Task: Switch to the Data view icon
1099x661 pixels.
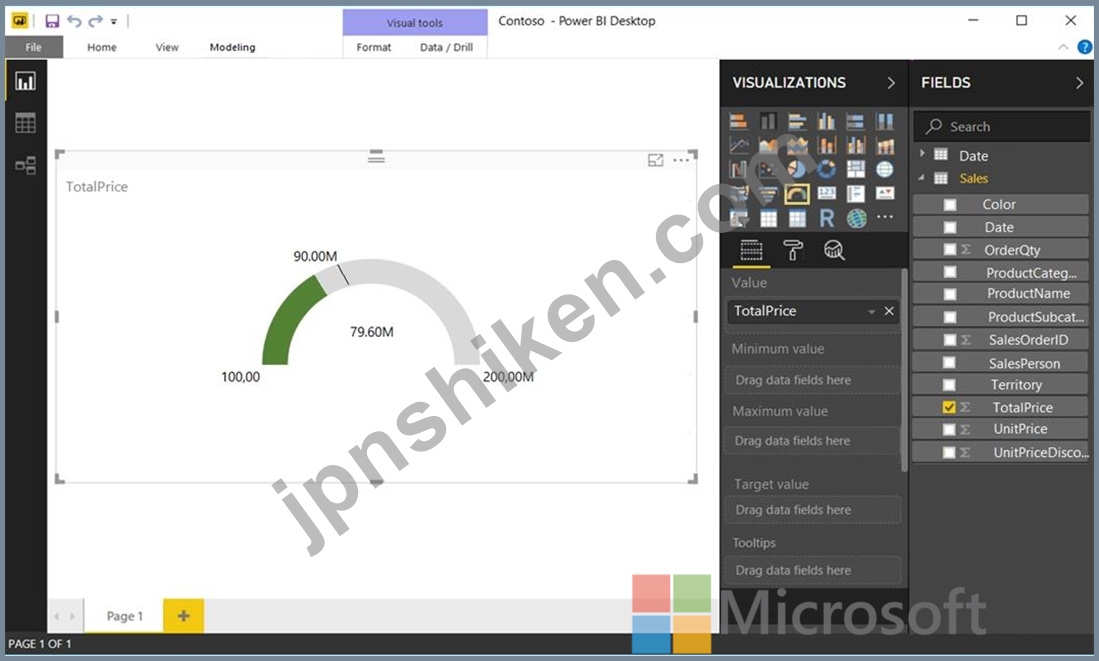Action: [25, 123]
